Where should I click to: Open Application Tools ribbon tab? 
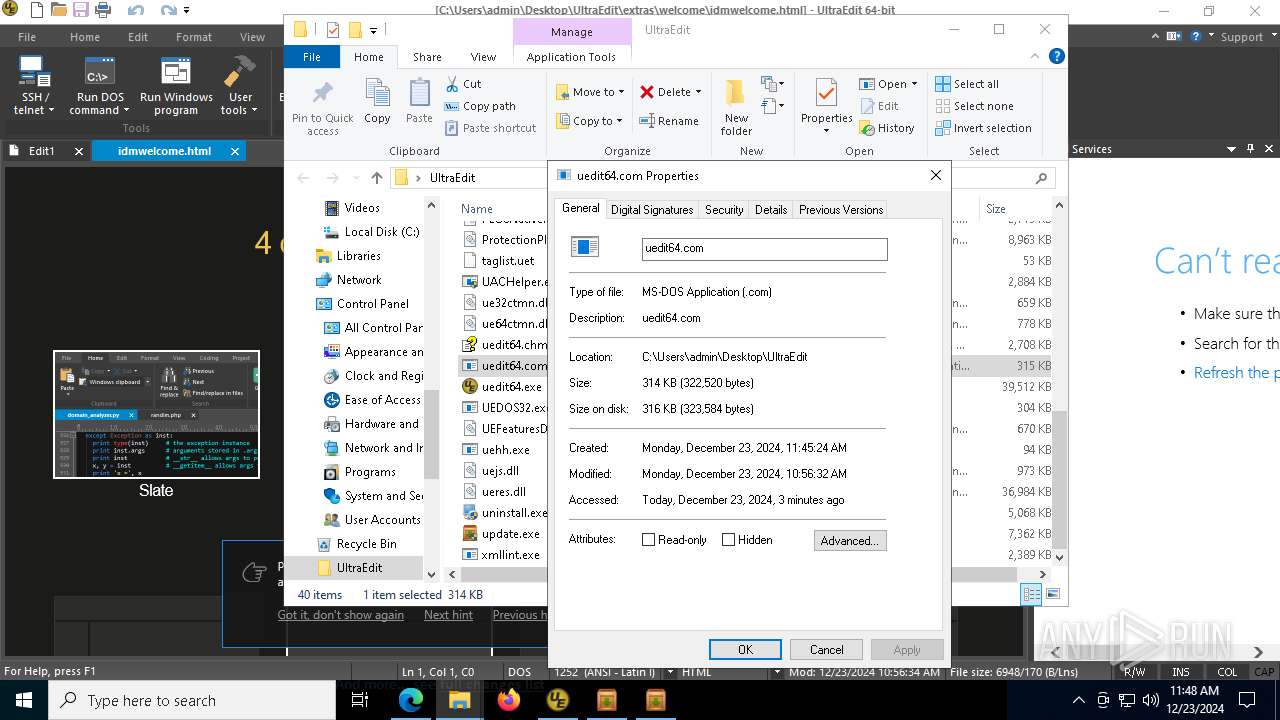point(571,57)
